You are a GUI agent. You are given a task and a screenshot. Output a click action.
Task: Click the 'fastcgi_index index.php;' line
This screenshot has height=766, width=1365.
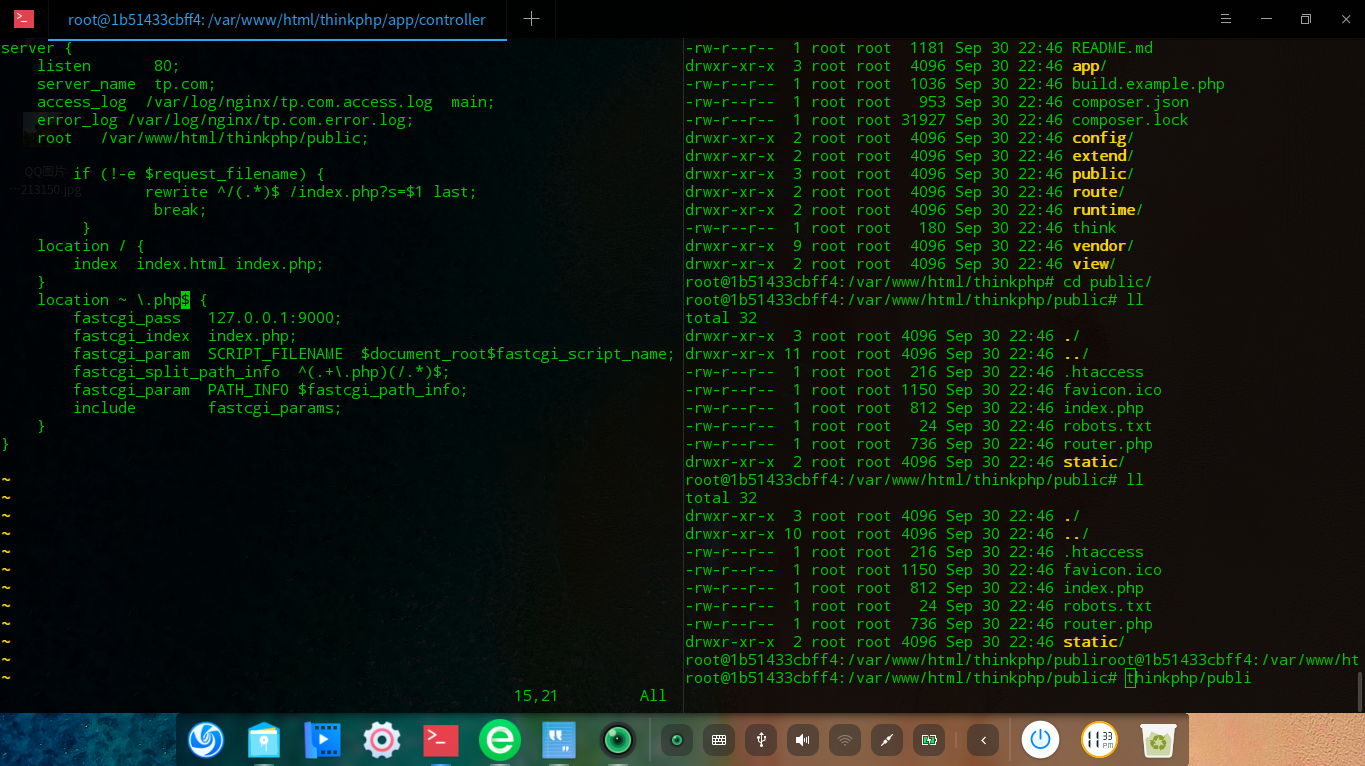tap(185, 336)
